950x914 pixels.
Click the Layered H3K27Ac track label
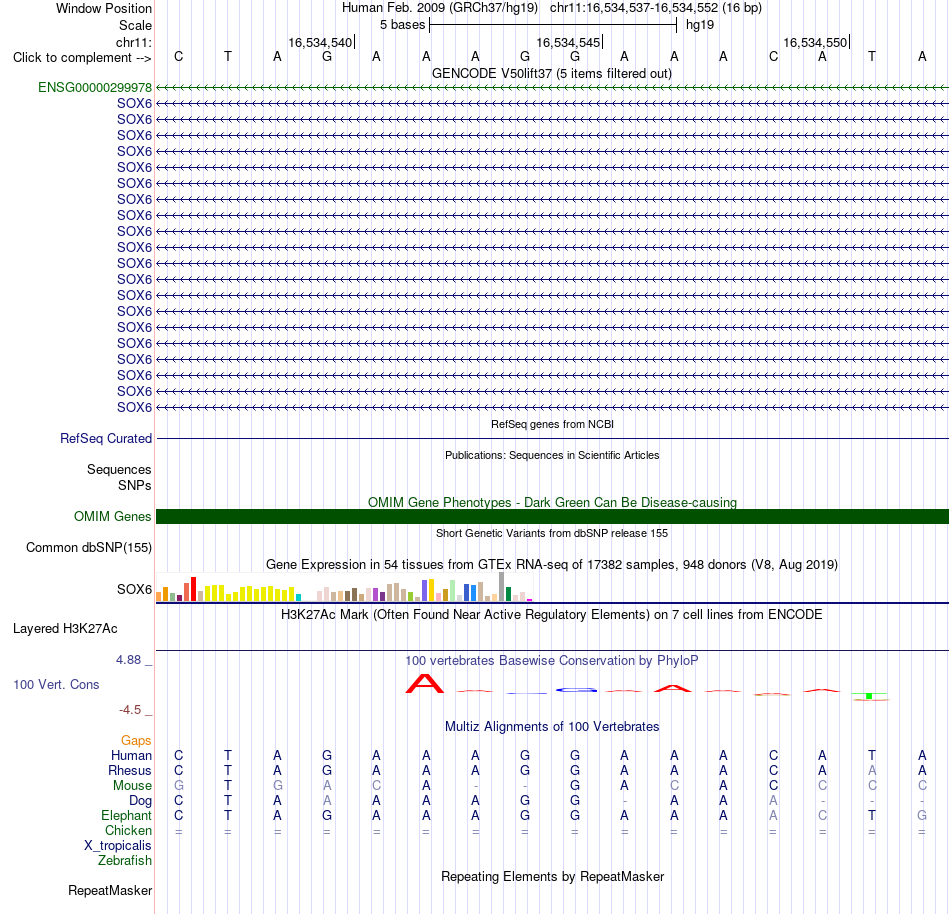(65, 628)
